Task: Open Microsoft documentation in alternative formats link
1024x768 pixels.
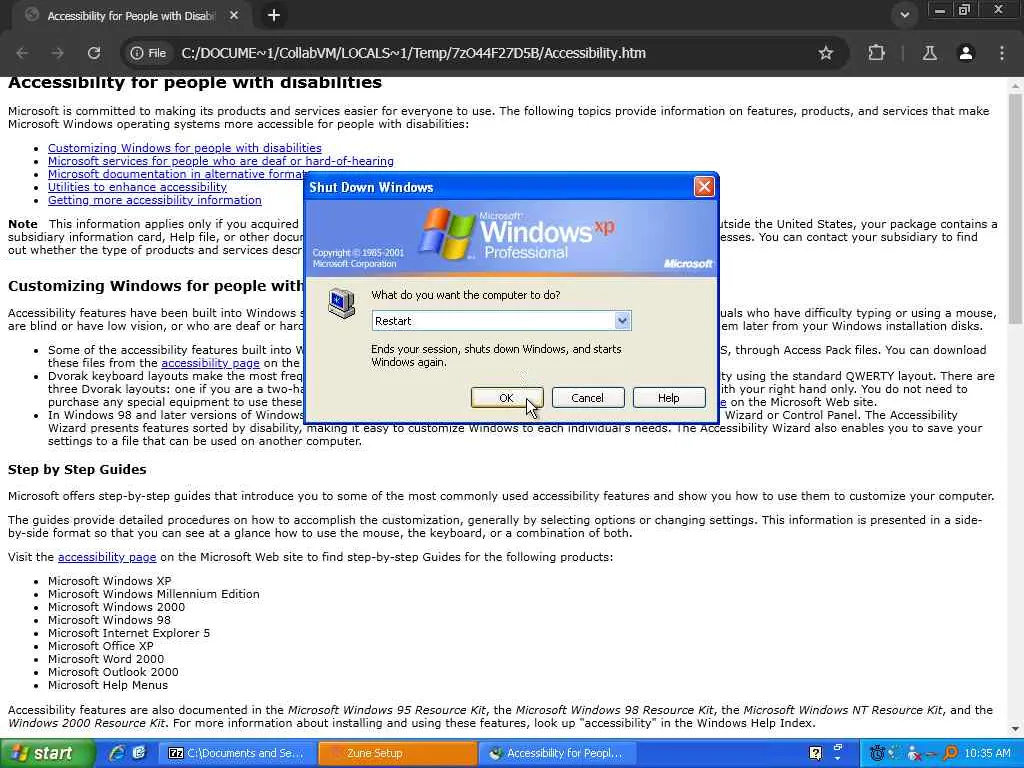Action: coord(176,174)
